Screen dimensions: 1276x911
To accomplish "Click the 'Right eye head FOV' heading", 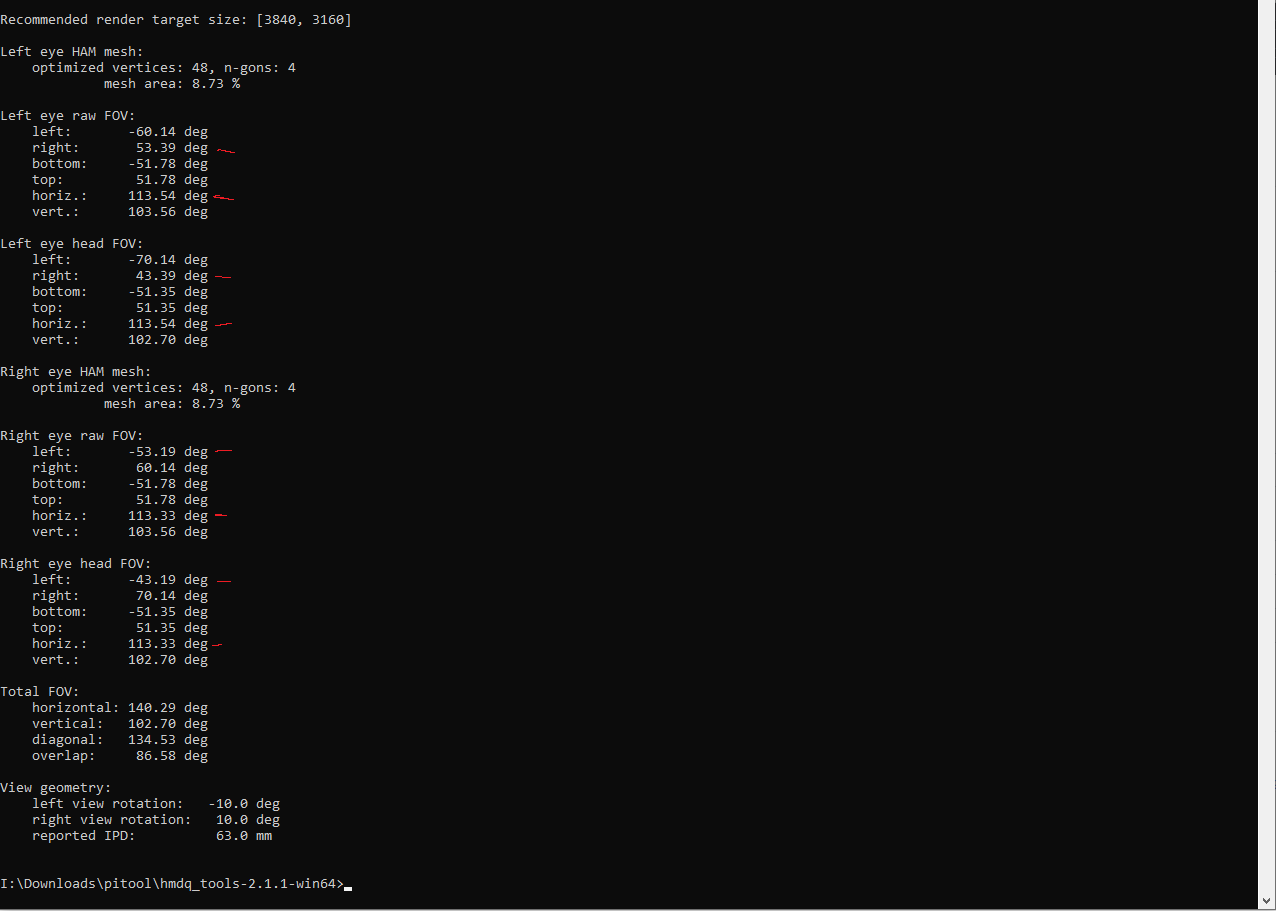I will click(76, 564).
